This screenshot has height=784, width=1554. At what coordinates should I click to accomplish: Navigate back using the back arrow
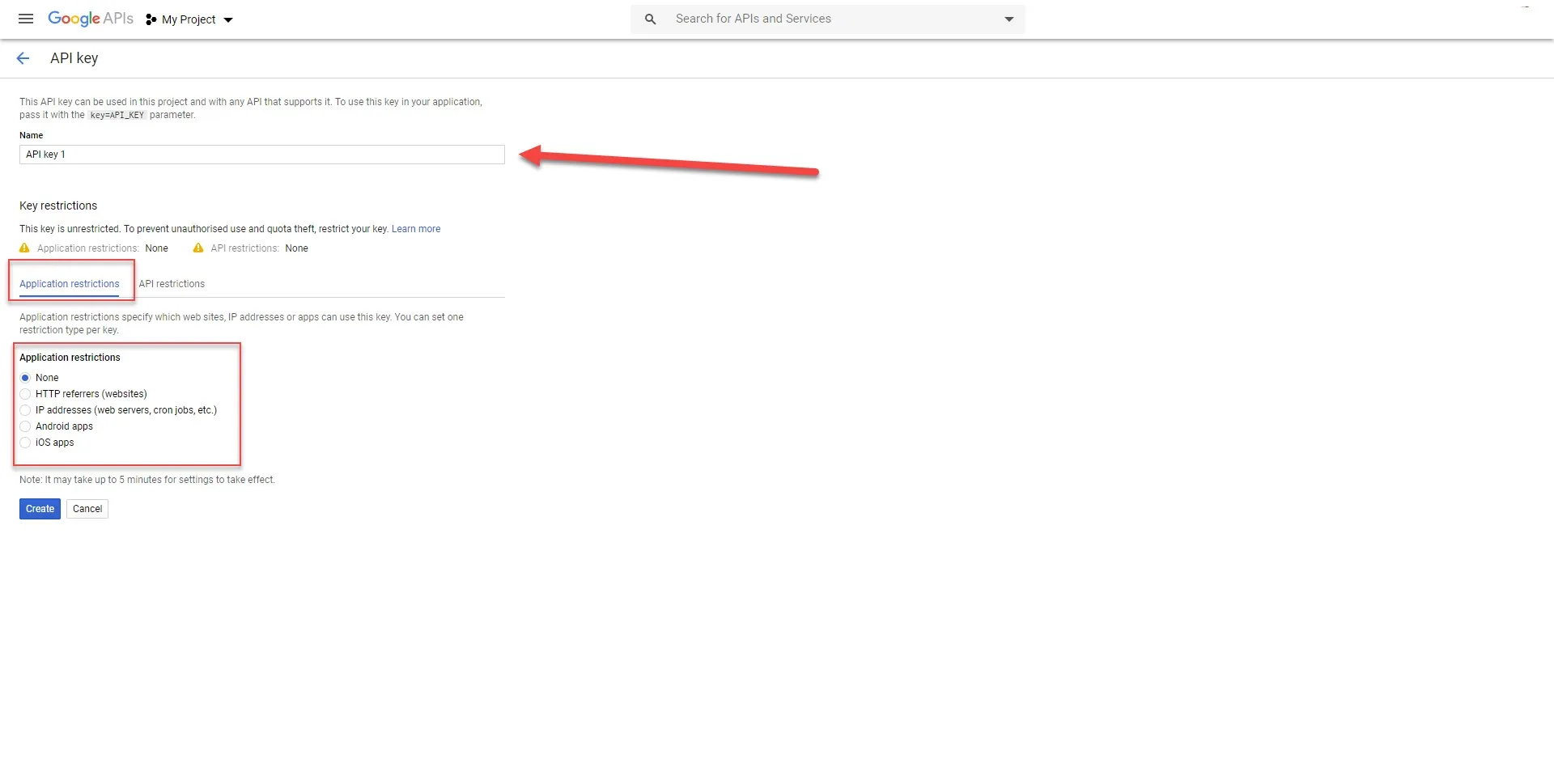coord(23,57)
